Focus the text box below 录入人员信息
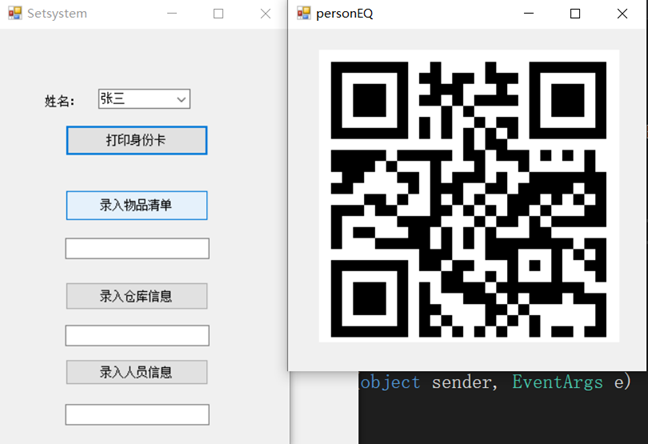The width and height of the screenshot is (648, 444). pos(137,415)
